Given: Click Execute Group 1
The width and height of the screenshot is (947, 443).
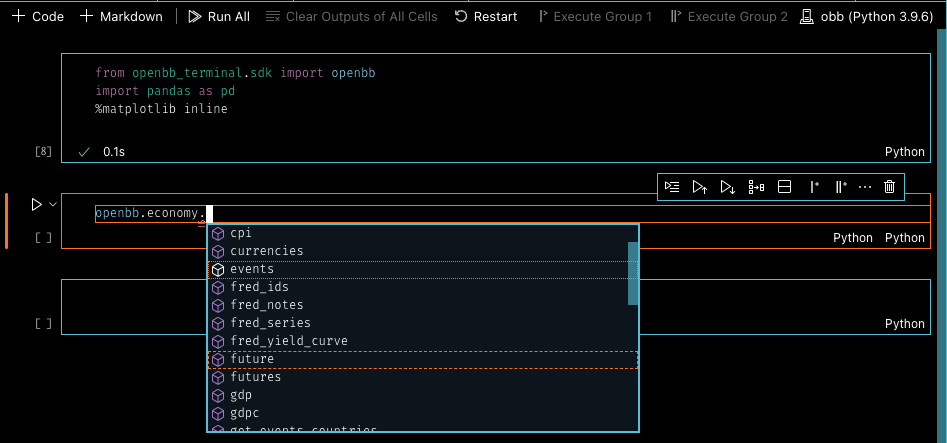Looking at the screenshot, I should 595,16.
